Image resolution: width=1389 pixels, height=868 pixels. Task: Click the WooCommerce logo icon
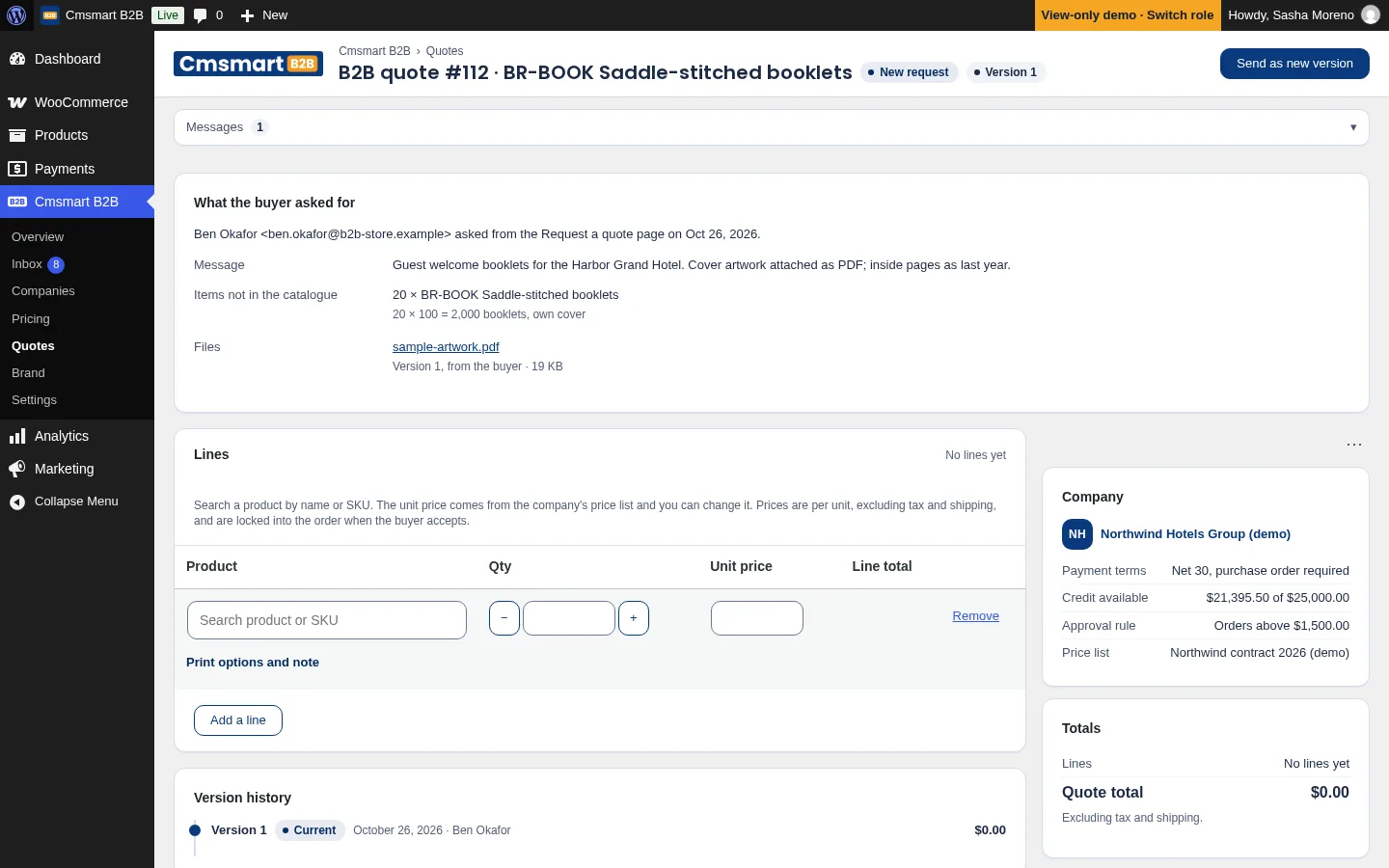pyautogui.click(x=17, y=102)
